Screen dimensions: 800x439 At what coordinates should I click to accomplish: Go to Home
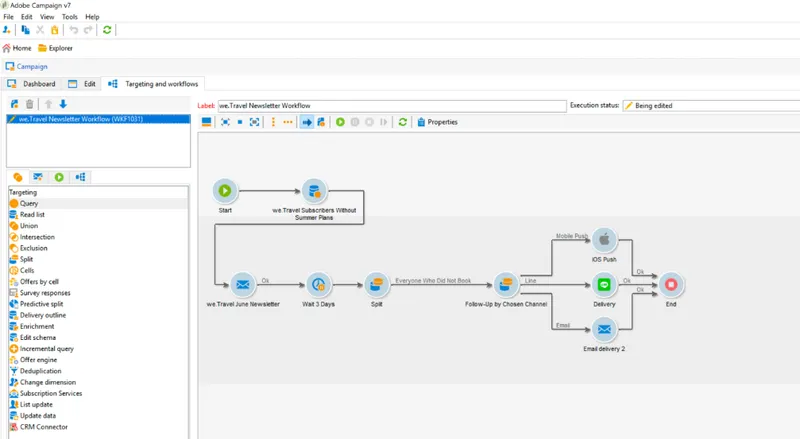coord(17,48)
